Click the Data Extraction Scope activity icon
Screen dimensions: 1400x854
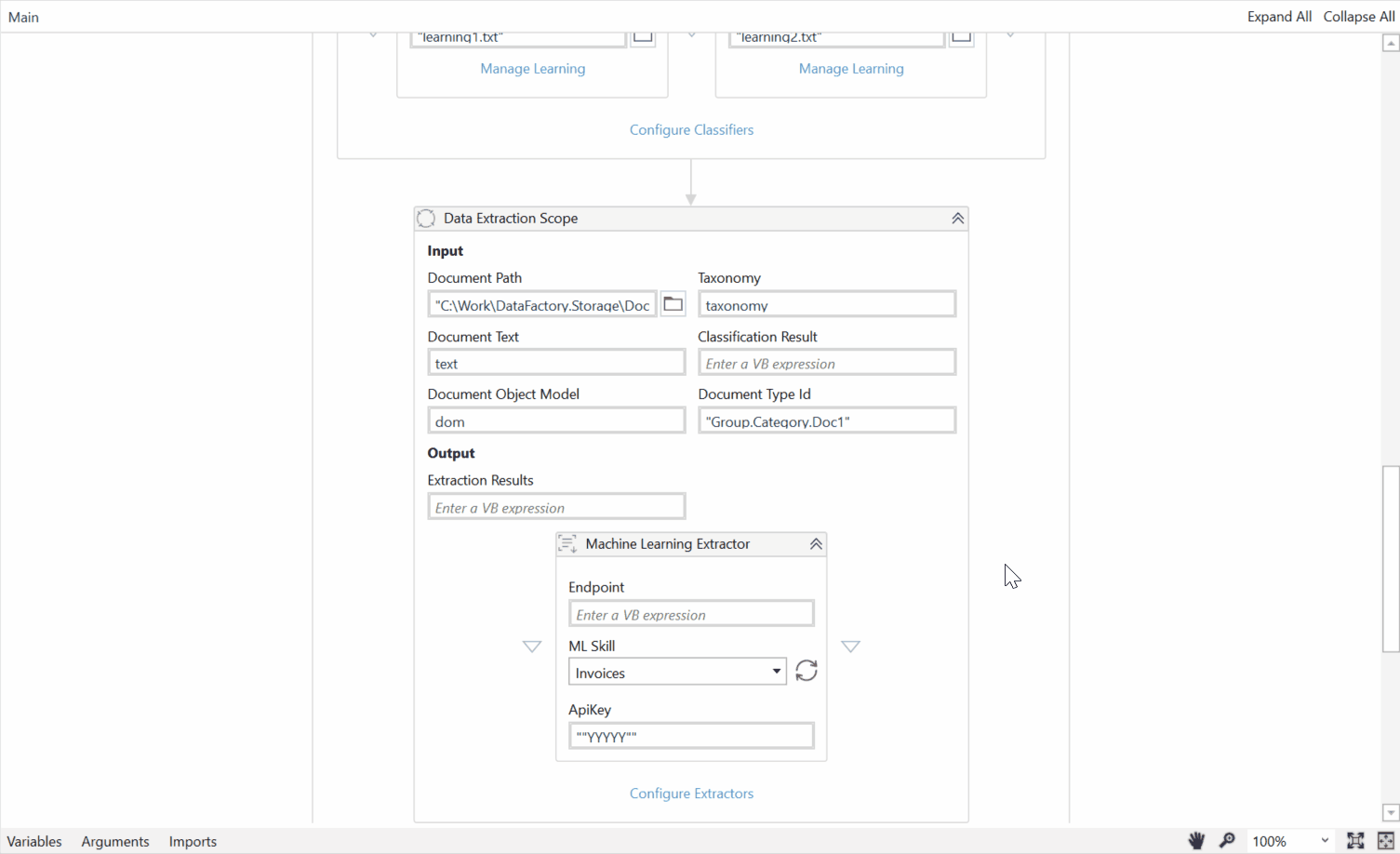(426, 218)
